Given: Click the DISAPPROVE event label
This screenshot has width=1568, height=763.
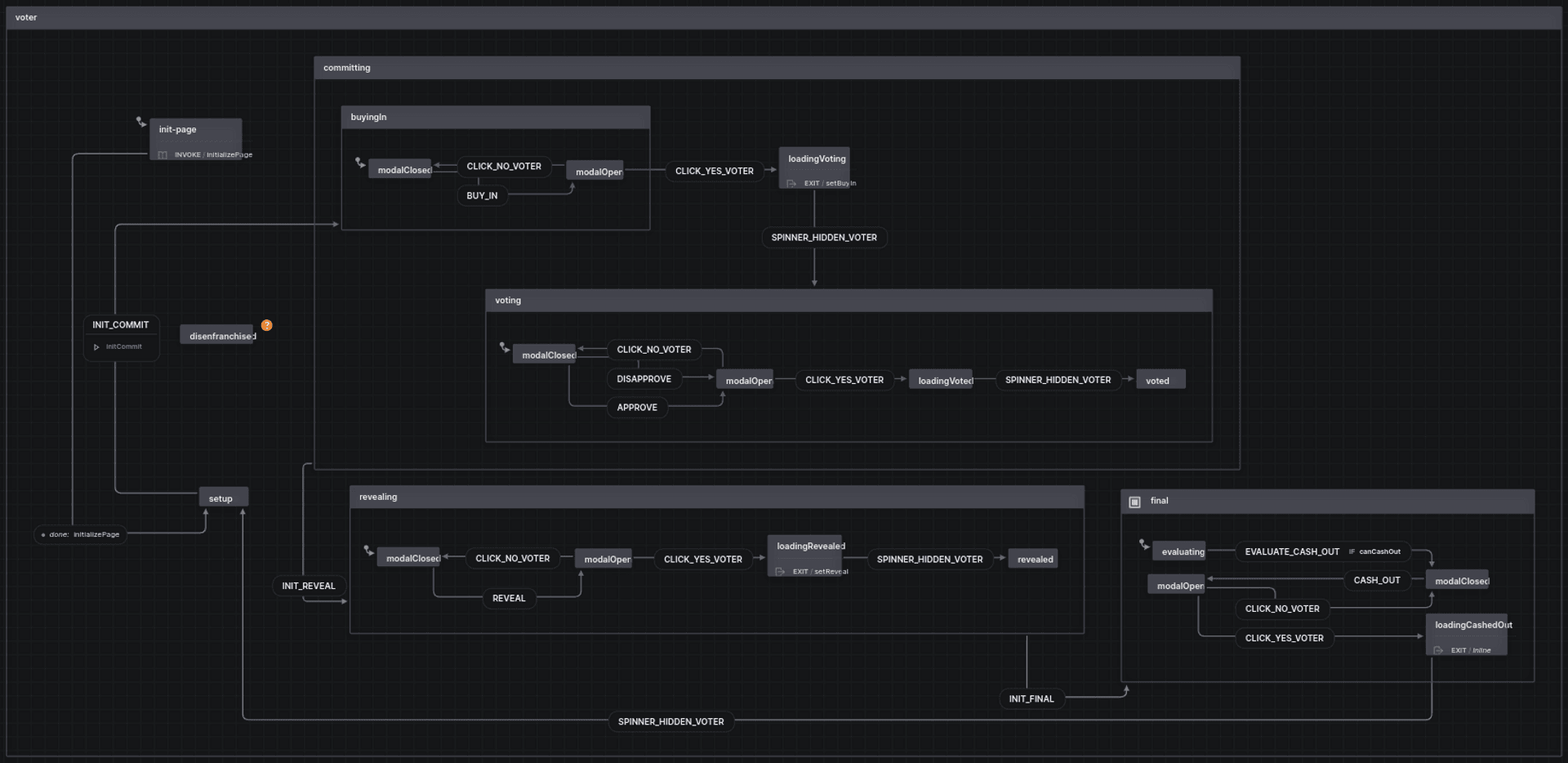Looking at the screenshot, I should pos(644,379).
